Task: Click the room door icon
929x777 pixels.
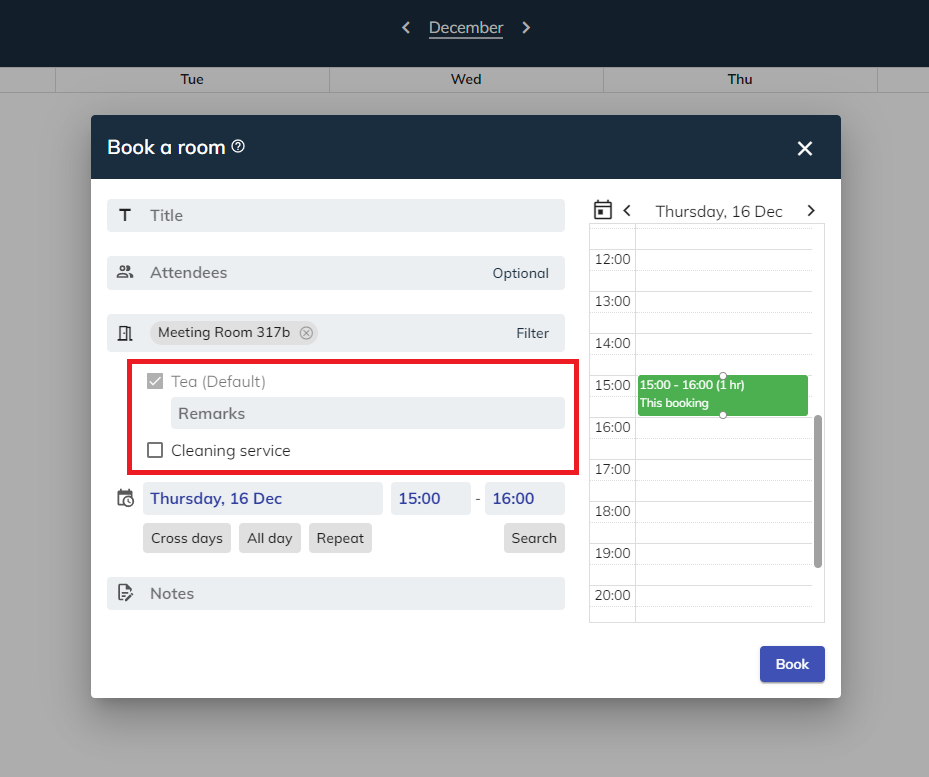Action: pyautogui.click(x=125, y=333)
